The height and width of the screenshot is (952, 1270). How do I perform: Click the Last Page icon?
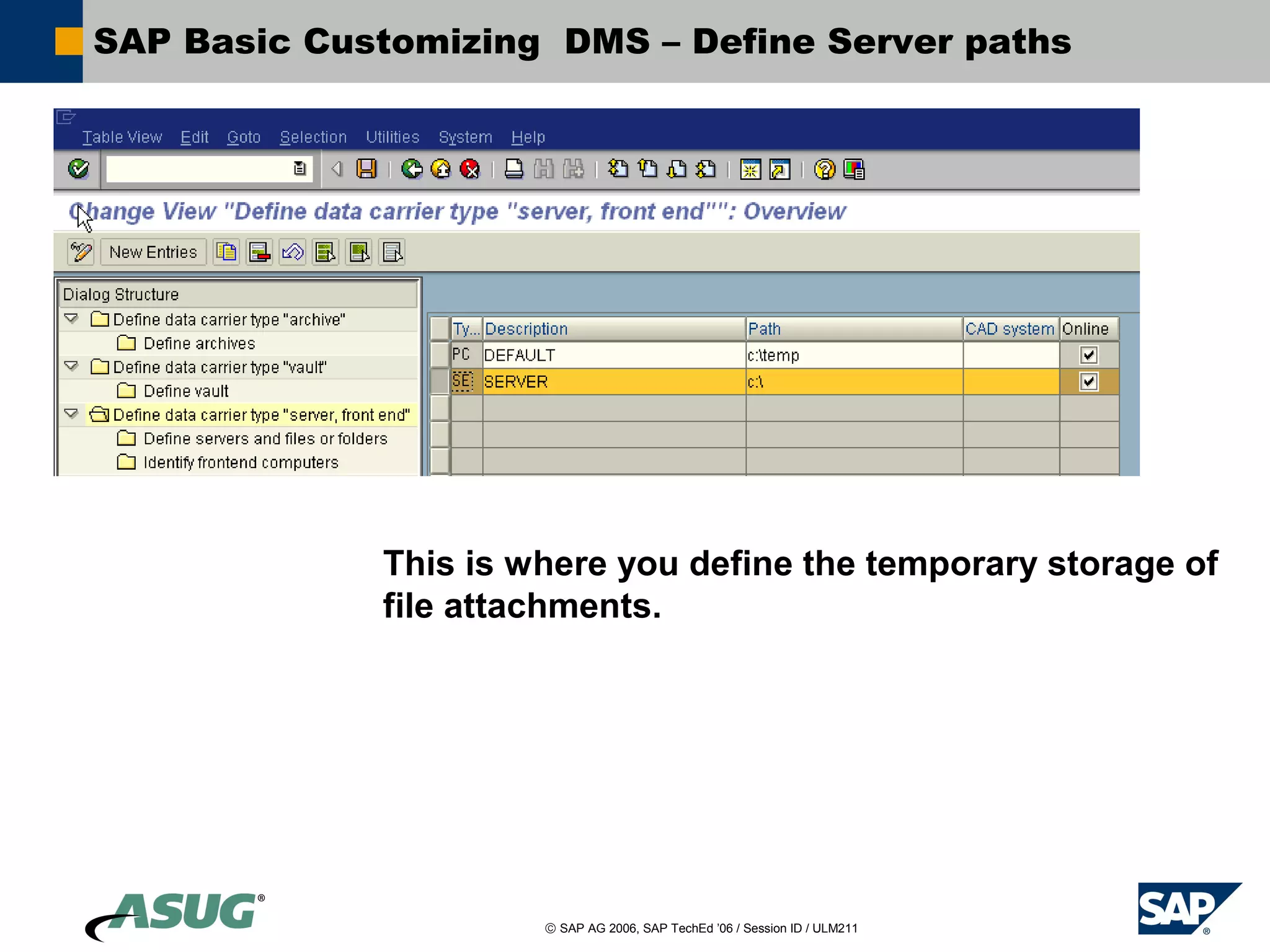[706, 169]
